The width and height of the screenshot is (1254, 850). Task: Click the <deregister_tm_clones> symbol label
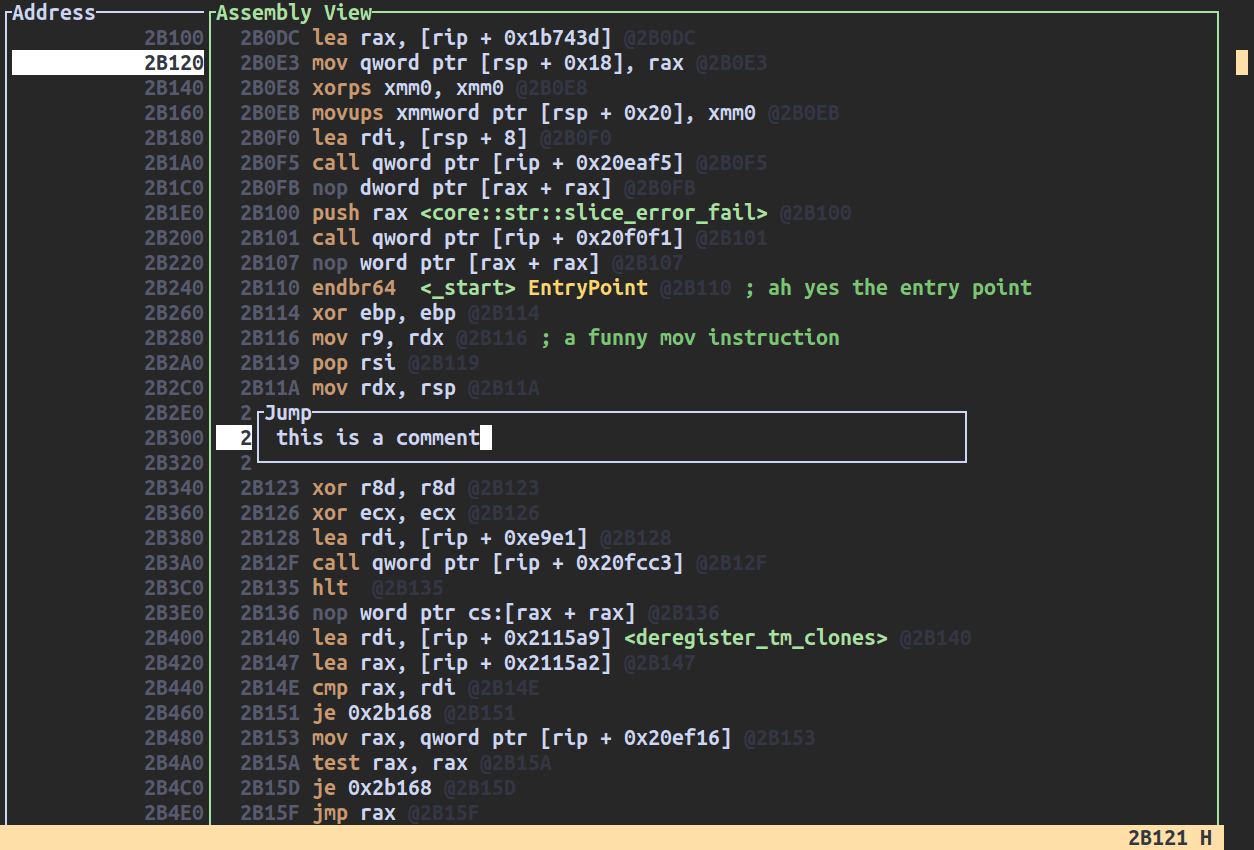pyautogui.click(x=755, y=638)
